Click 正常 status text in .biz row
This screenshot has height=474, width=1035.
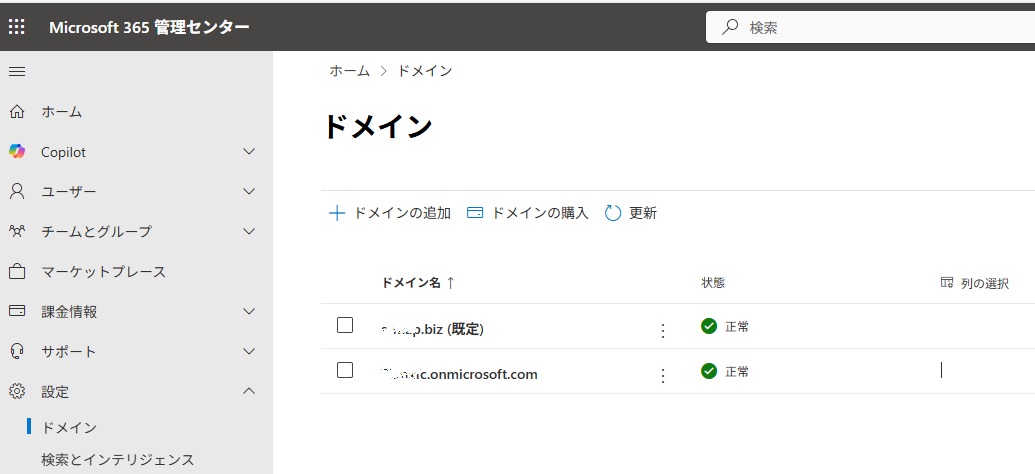point(737,327)
